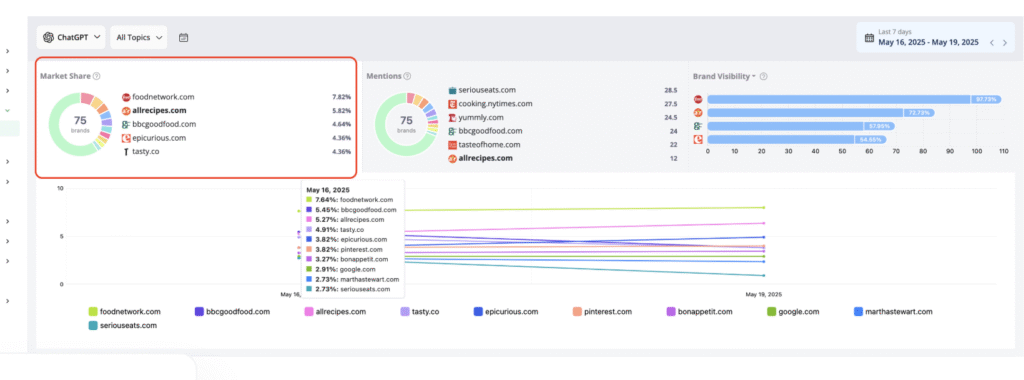
Task: Click the 7.82% Market Share value
Action: tap(342, 97)
